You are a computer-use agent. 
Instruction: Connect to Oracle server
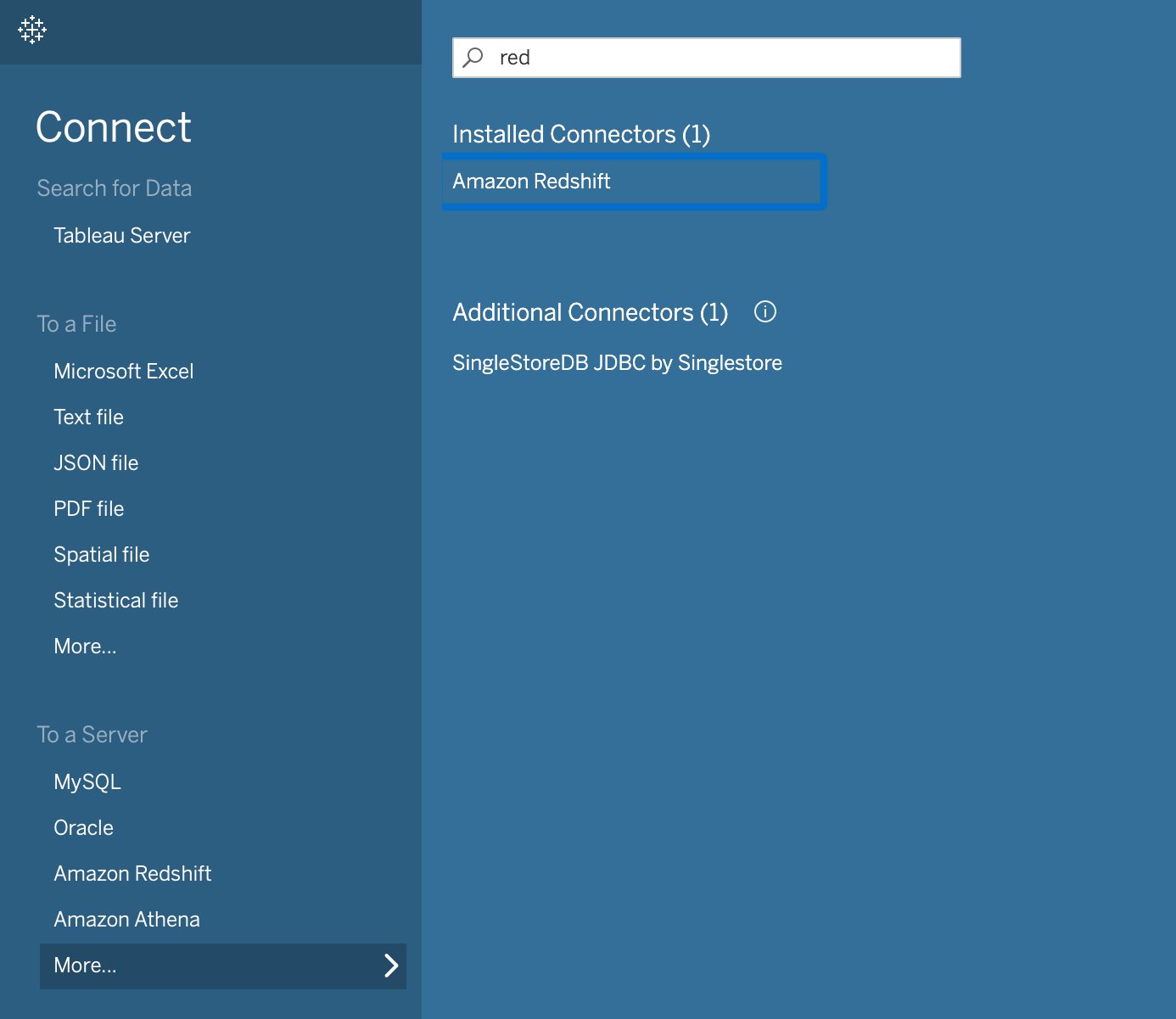coord(83,827)
